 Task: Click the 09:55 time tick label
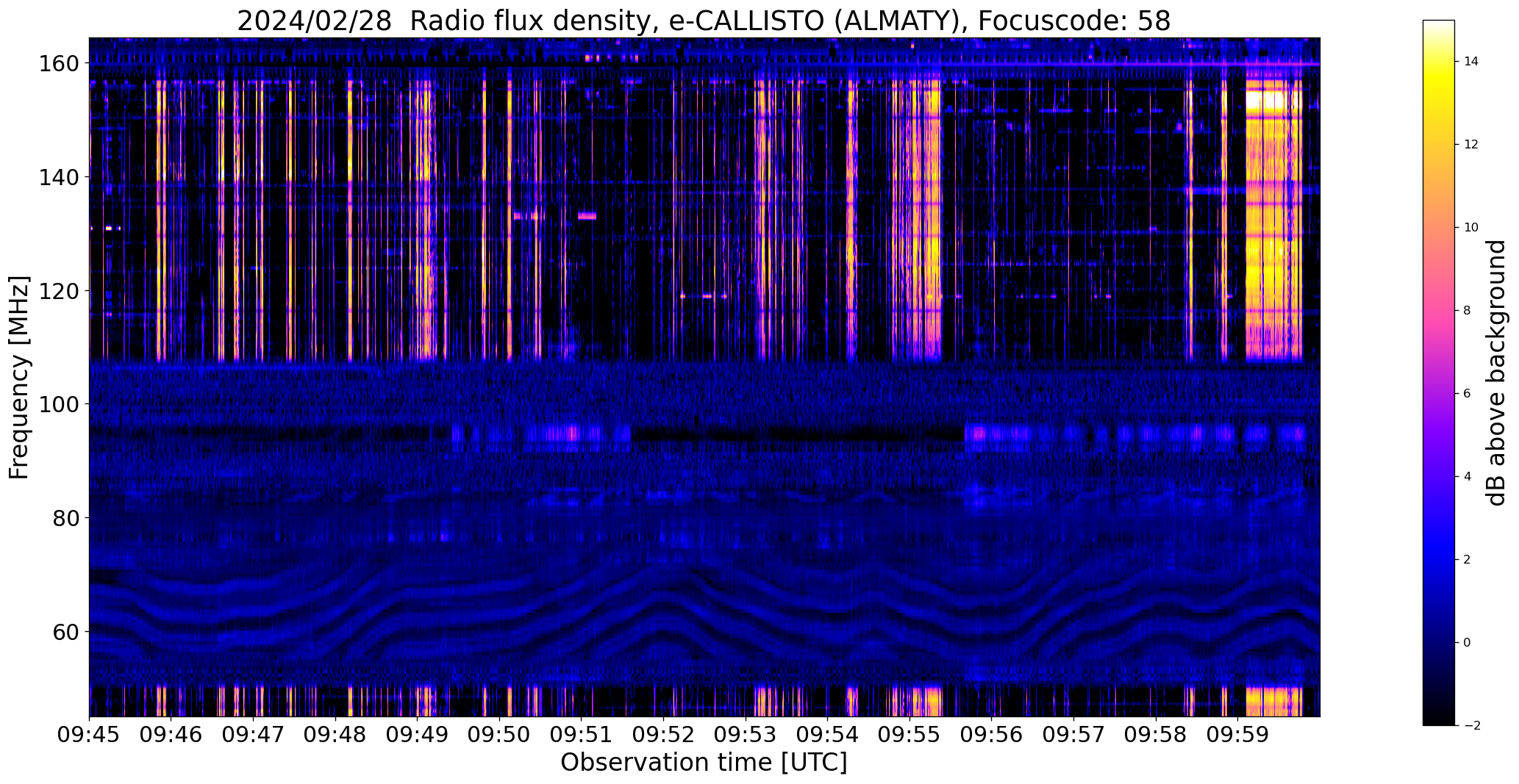[909, 734]
